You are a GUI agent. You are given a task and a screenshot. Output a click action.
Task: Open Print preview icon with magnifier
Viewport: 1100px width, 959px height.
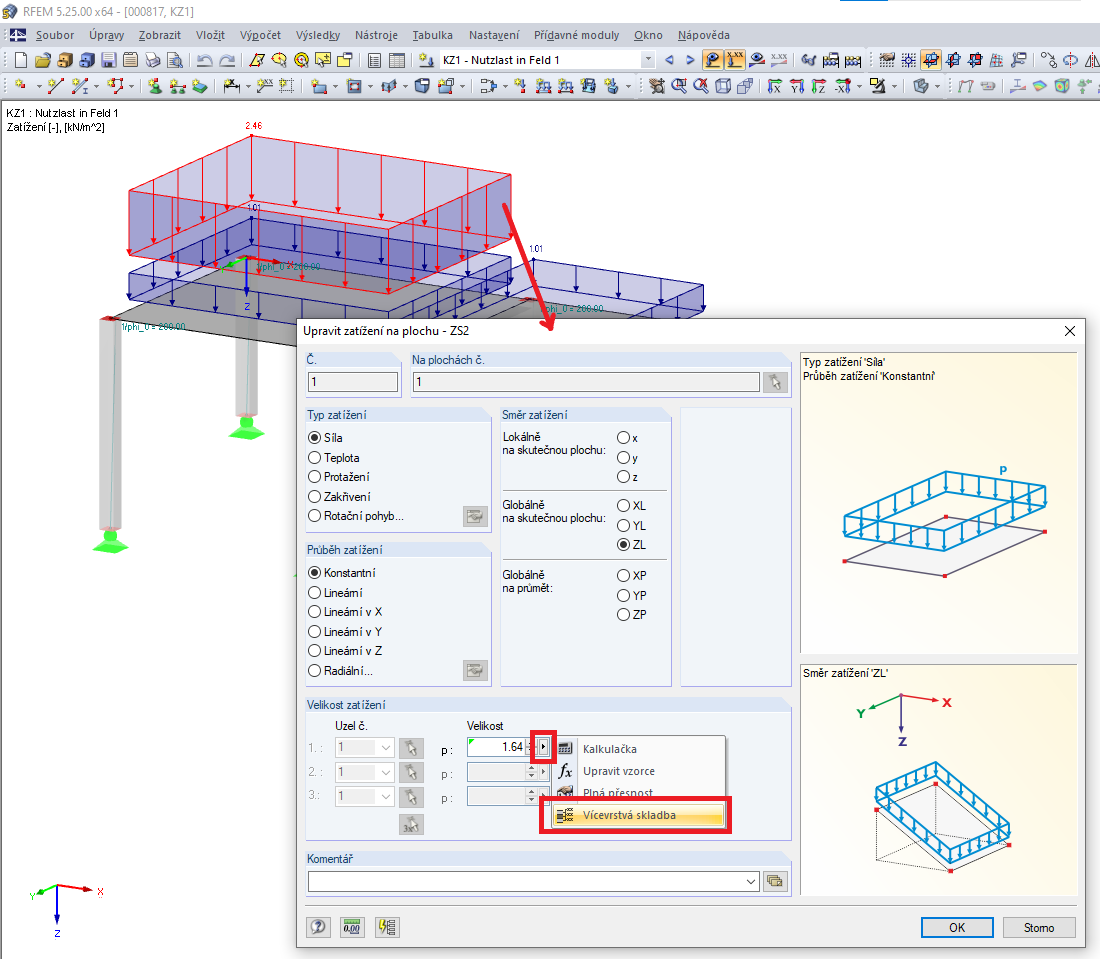(174, 60)
